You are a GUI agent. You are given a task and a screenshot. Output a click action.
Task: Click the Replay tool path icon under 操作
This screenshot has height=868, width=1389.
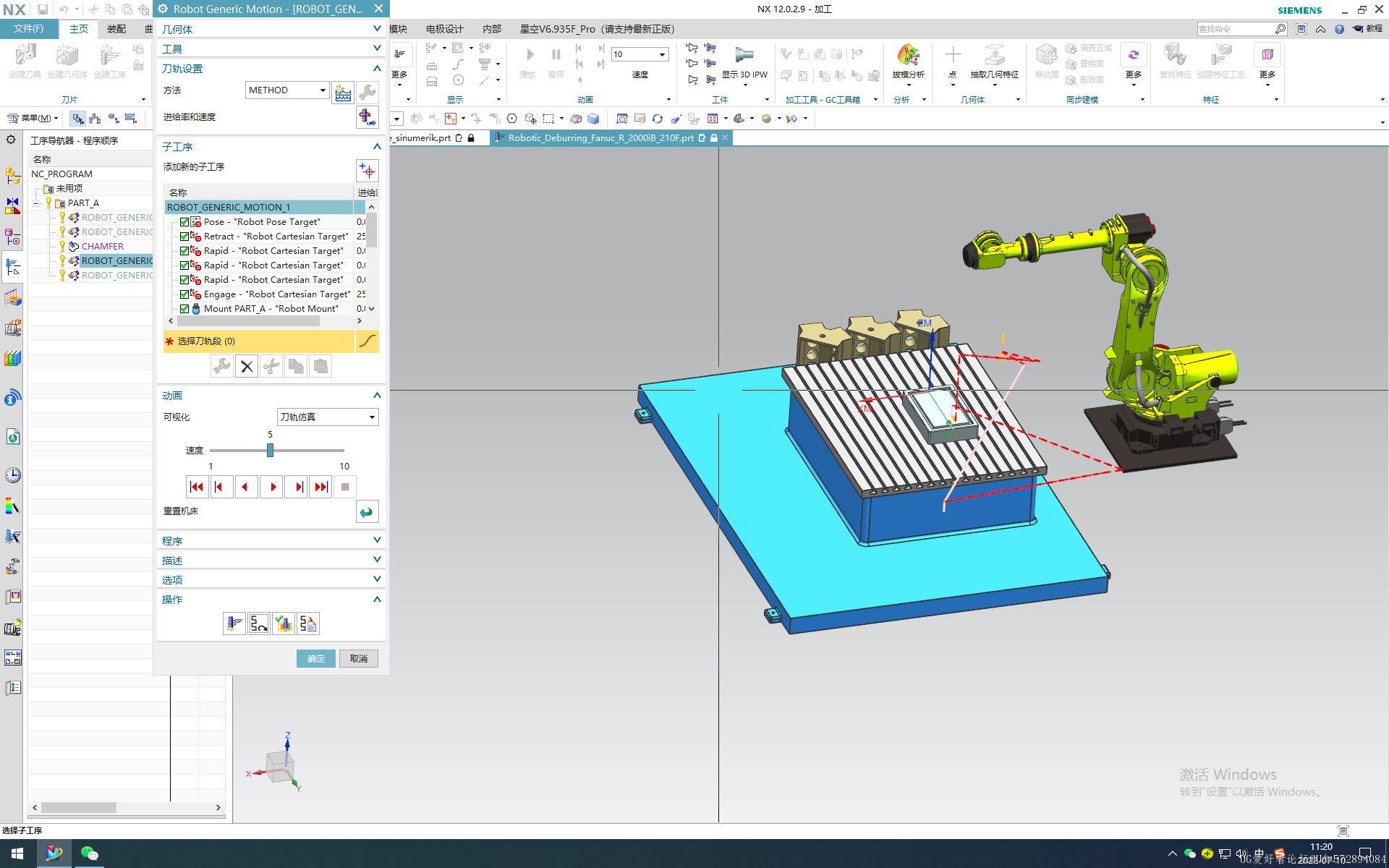[259, 624]
